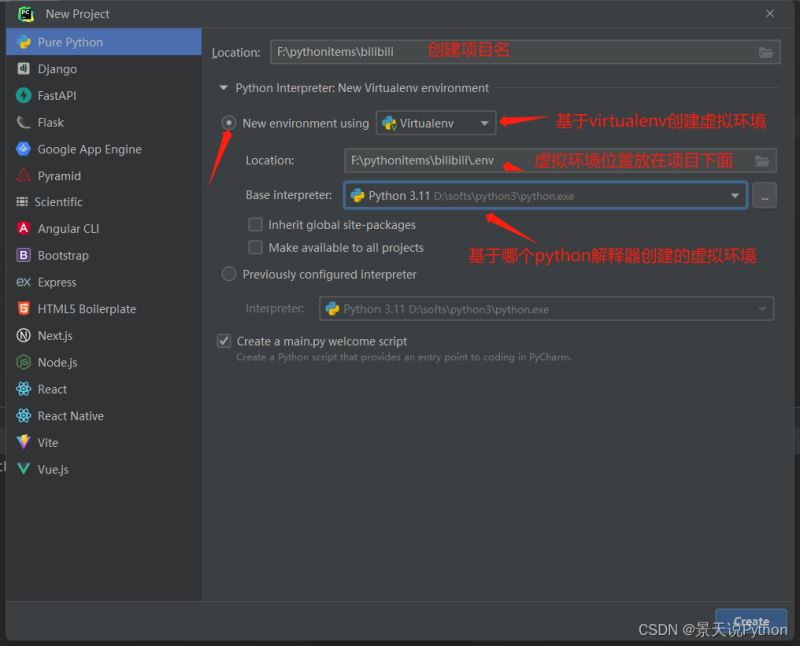The width and height of the screenshot is (800, 646).
Task: Click the virtualenv Location path field
Action: 560,161
